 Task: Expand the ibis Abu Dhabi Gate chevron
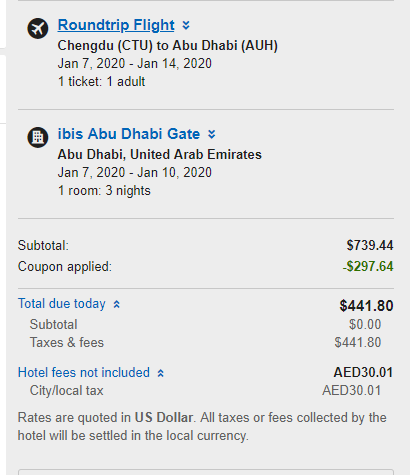click(x=212, y=134)
